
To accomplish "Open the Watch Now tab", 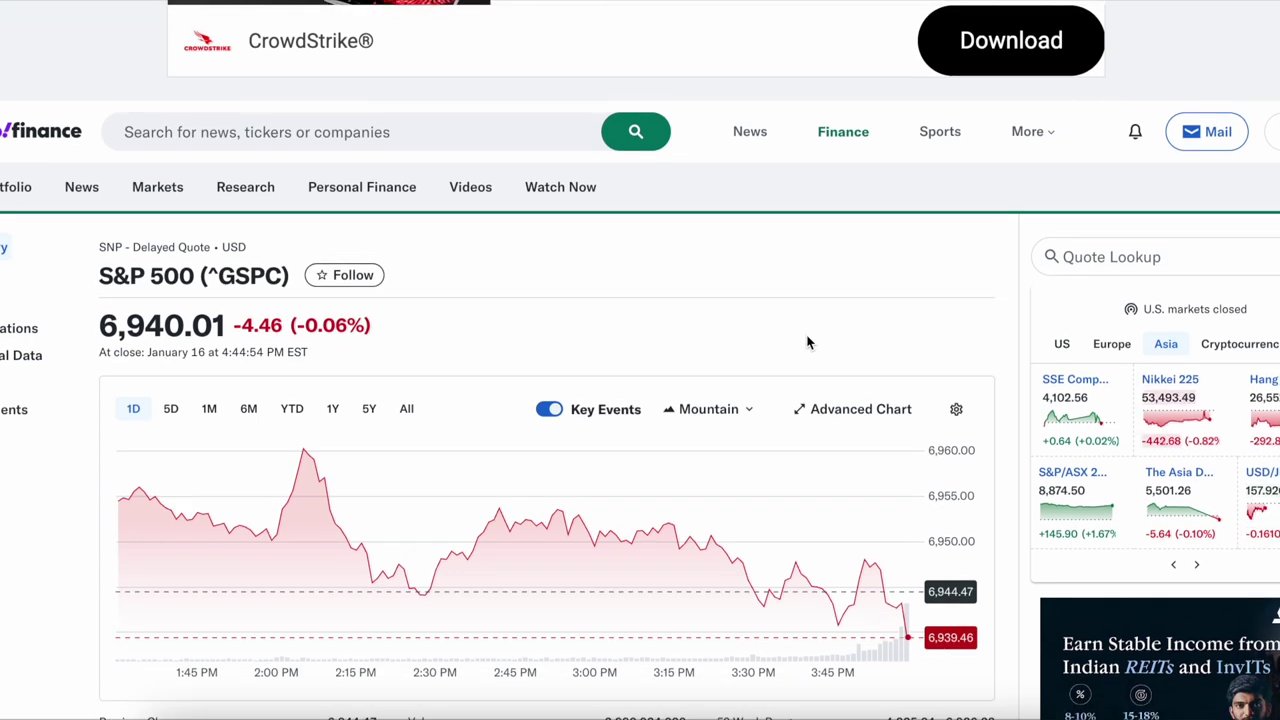I will coord(560,187).
